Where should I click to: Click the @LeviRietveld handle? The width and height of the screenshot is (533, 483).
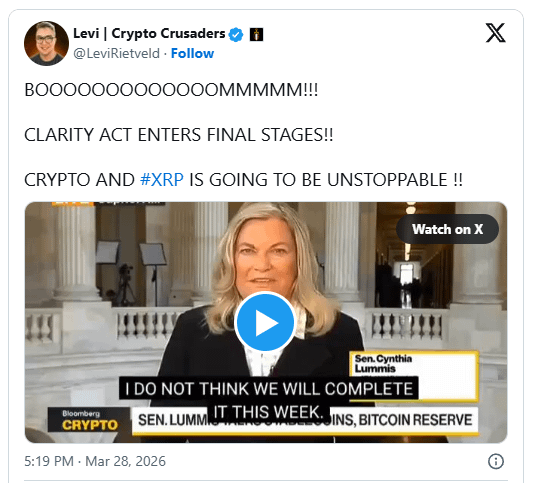(117, 54)
